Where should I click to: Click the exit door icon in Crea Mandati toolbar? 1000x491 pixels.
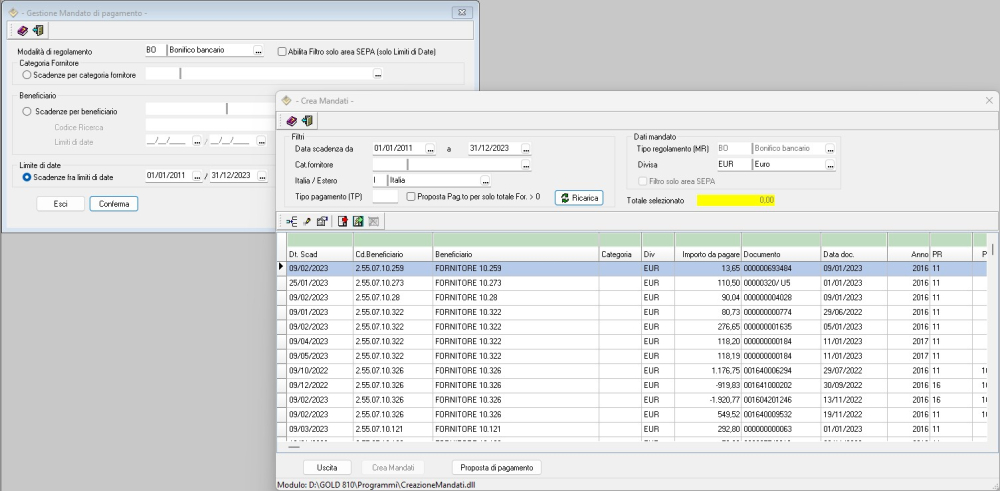pyautogui.click(x=306, y=120)
